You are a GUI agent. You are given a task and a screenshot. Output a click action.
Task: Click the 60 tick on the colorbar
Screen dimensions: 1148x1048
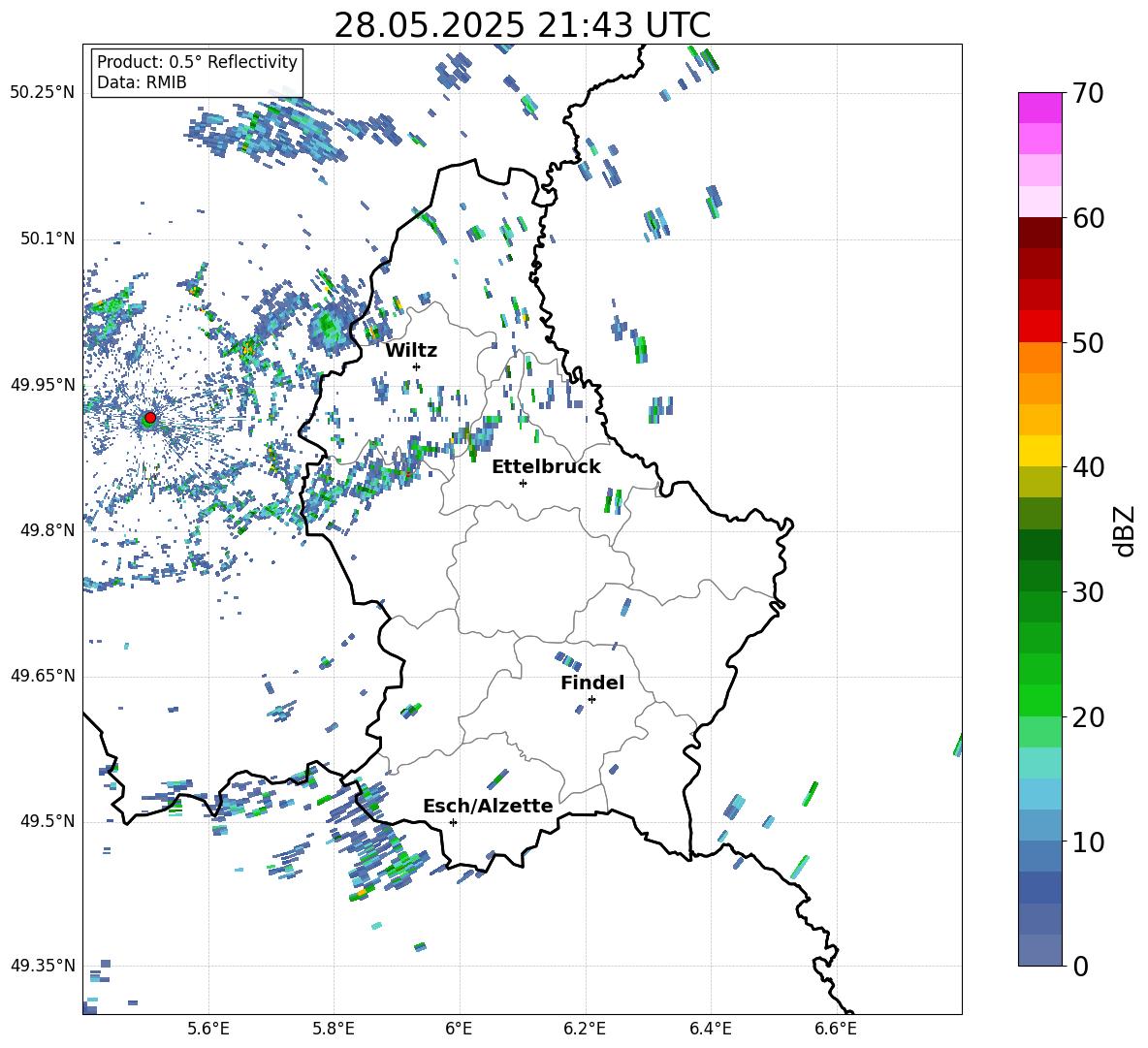(x=1088, y=218)
